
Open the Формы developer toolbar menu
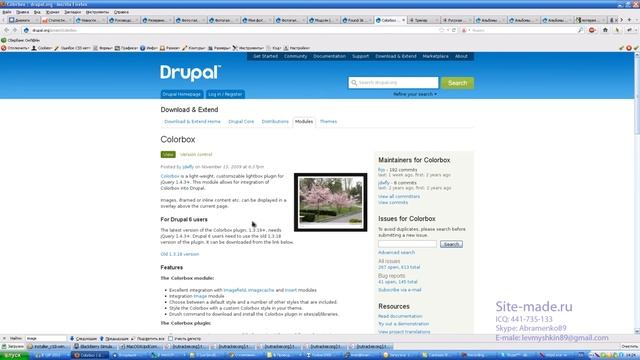coord(103,48)
